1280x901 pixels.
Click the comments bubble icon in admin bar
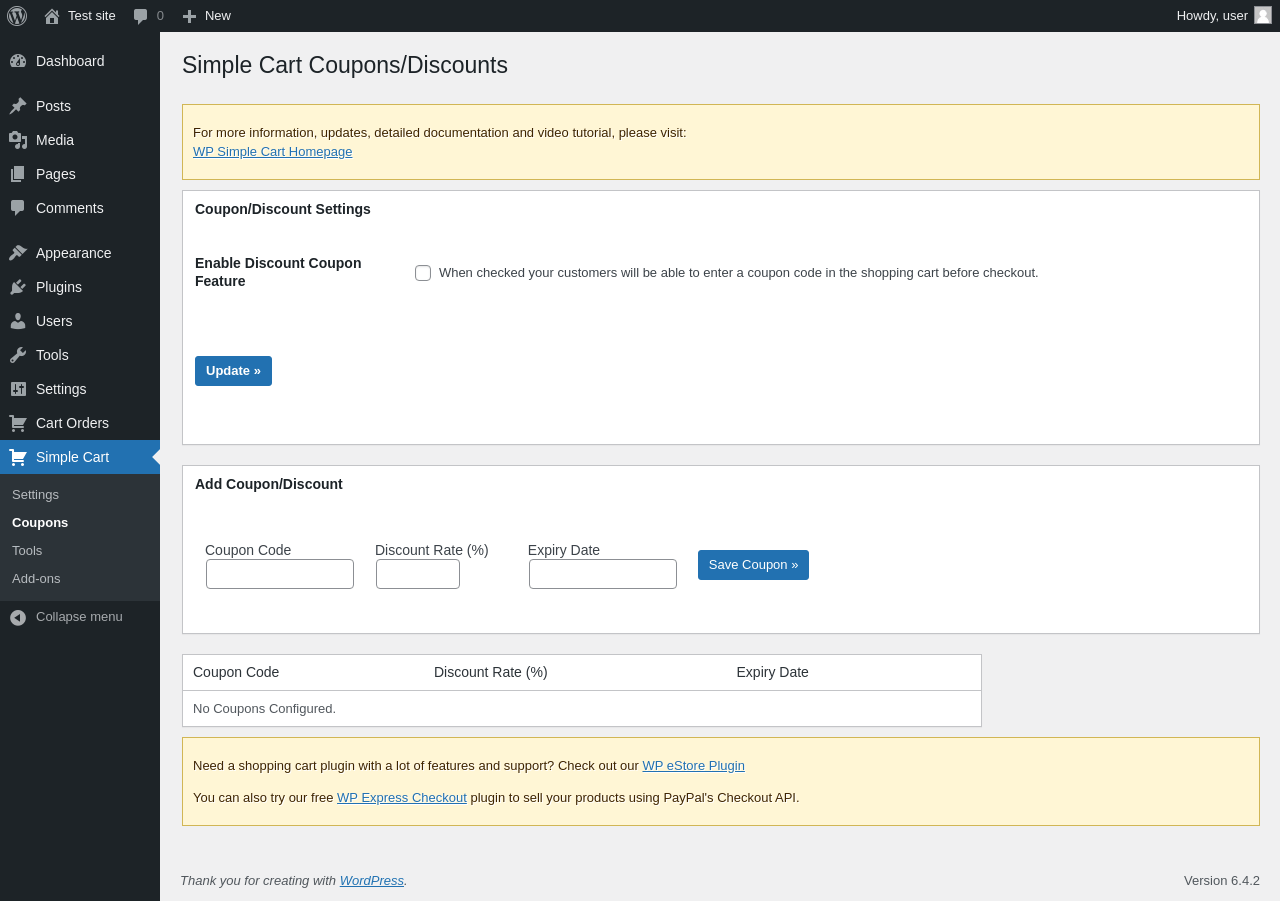141,16
